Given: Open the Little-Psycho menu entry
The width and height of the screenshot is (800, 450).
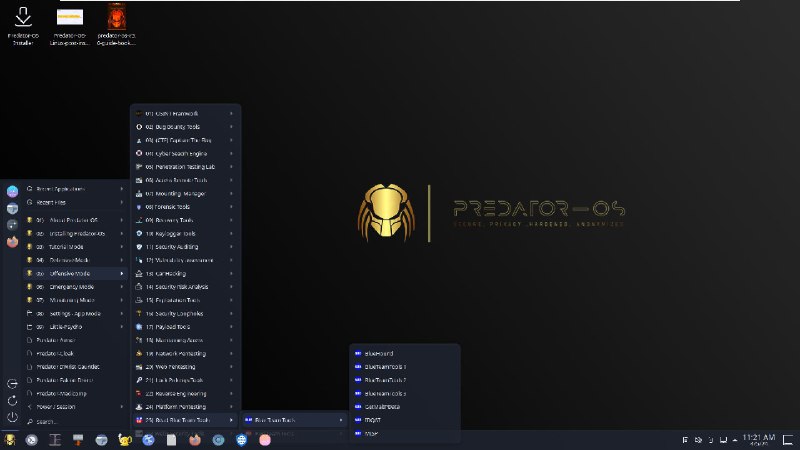Looking at the screenshot, I should [x=76, y=327].
